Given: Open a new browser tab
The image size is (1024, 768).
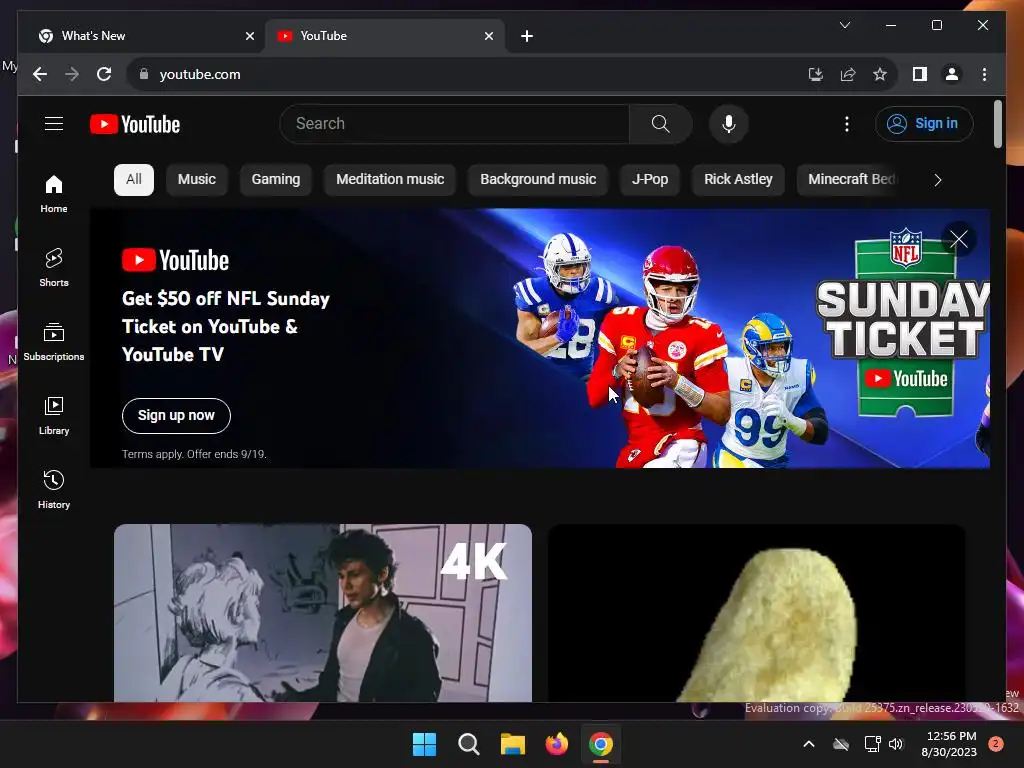Looking at the screenshot, I should 527,36.
